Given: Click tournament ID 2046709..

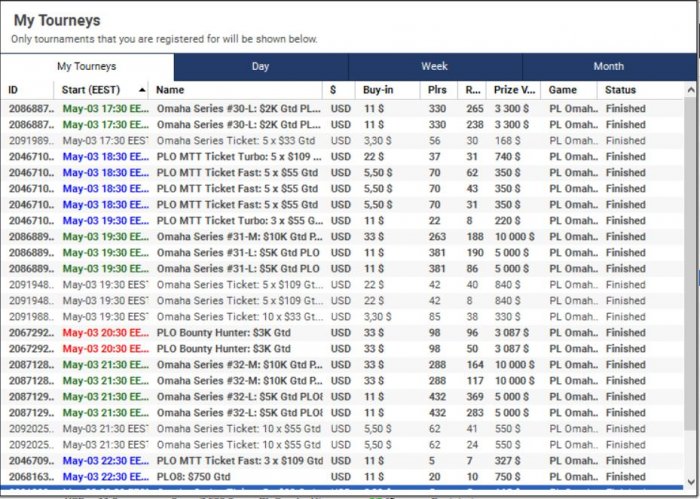Looking at the screenshot, I should [31, 461].
